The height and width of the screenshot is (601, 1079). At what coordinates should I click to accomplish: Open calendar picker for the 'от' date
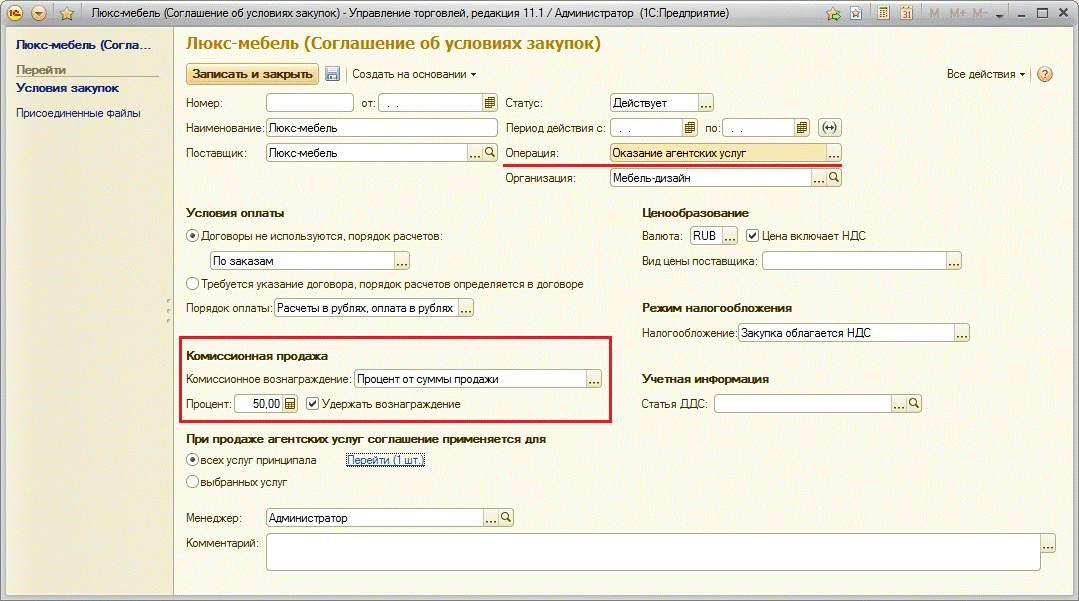490,102
